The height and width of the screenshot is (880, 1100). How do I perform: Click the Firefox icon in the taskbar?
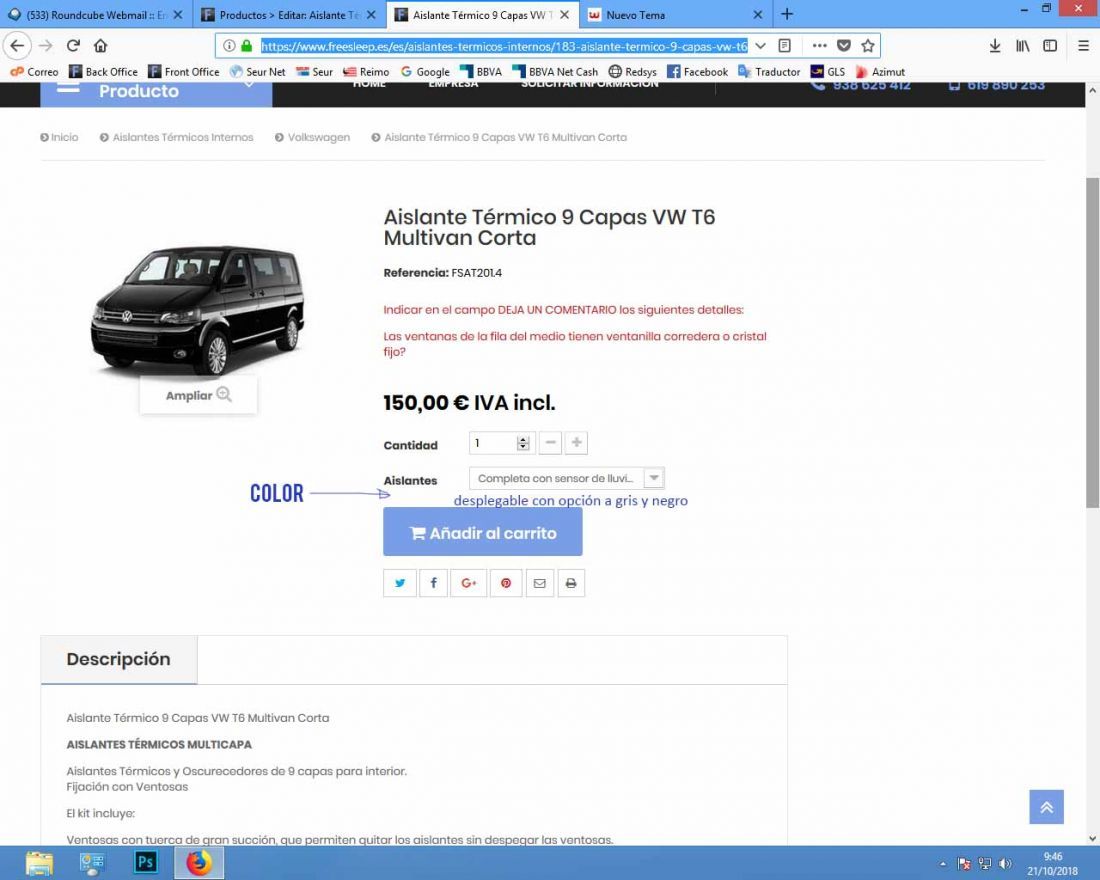point(199,862)
